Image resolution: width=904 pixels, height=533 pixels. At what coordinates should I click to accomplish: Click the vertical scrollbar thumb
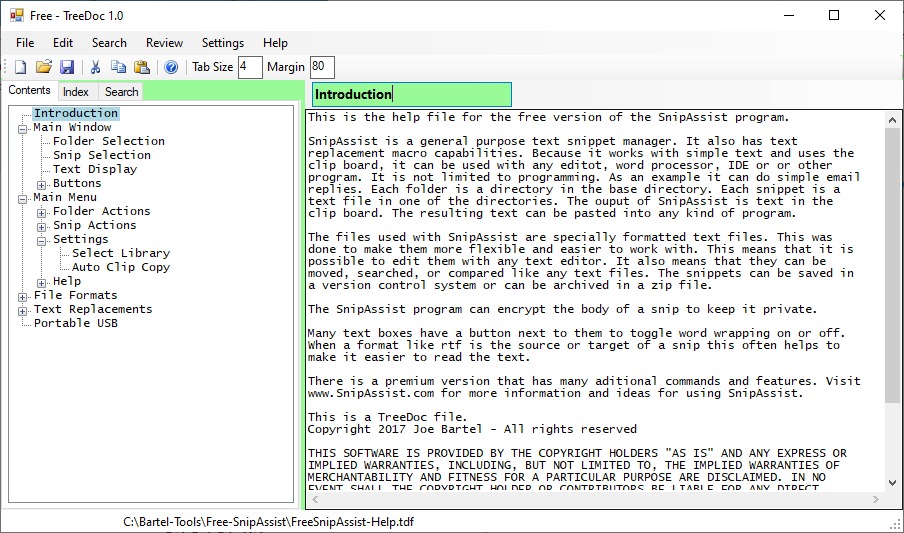[x=892, y=265]
